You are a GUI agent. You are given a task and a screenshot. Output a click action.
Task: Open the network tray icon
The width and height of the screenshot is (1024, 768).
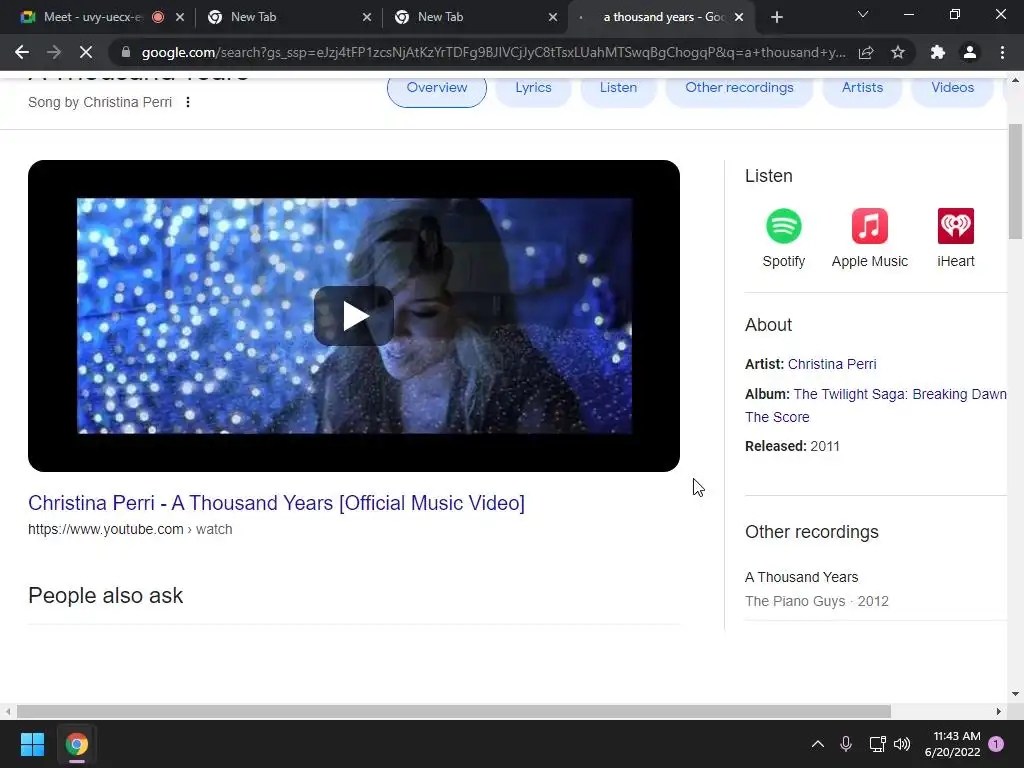[x=877, y=744]
